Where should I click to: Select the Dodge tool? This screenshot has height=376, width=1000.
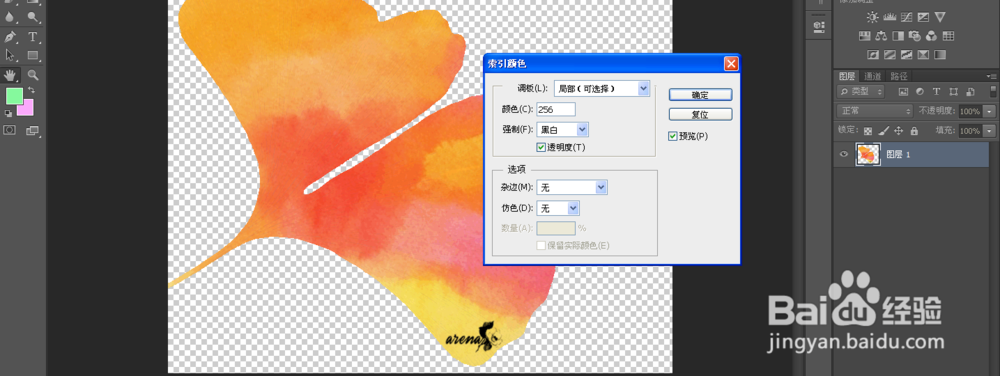click(x=33, y=17)
